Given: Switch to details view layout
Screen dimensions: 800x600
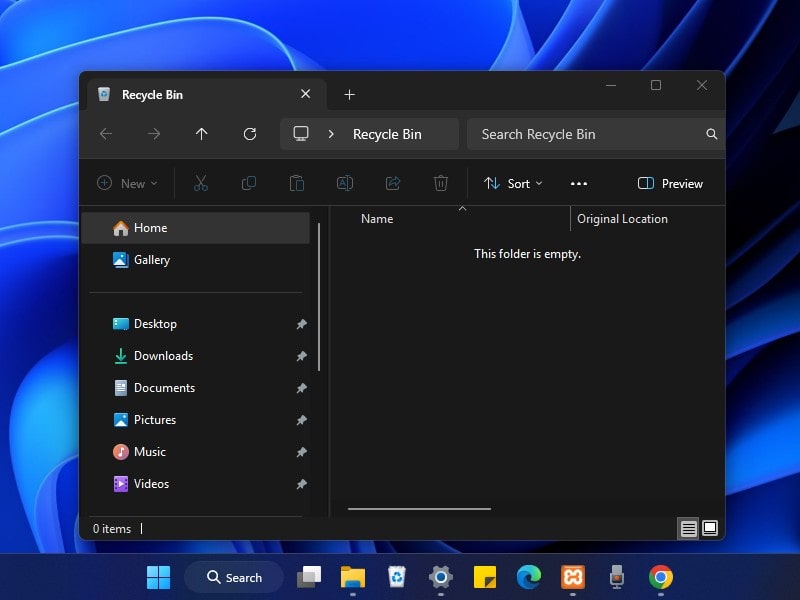Looking at the screenshot, I should click(x=688, y=528).
